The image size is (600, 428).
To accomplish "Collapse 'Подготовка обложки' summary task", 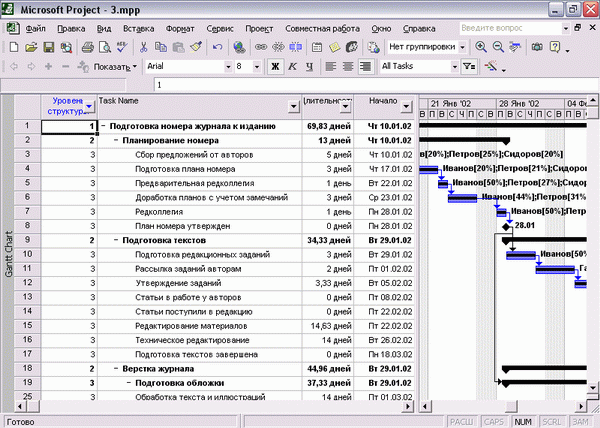I will (129, 383).
